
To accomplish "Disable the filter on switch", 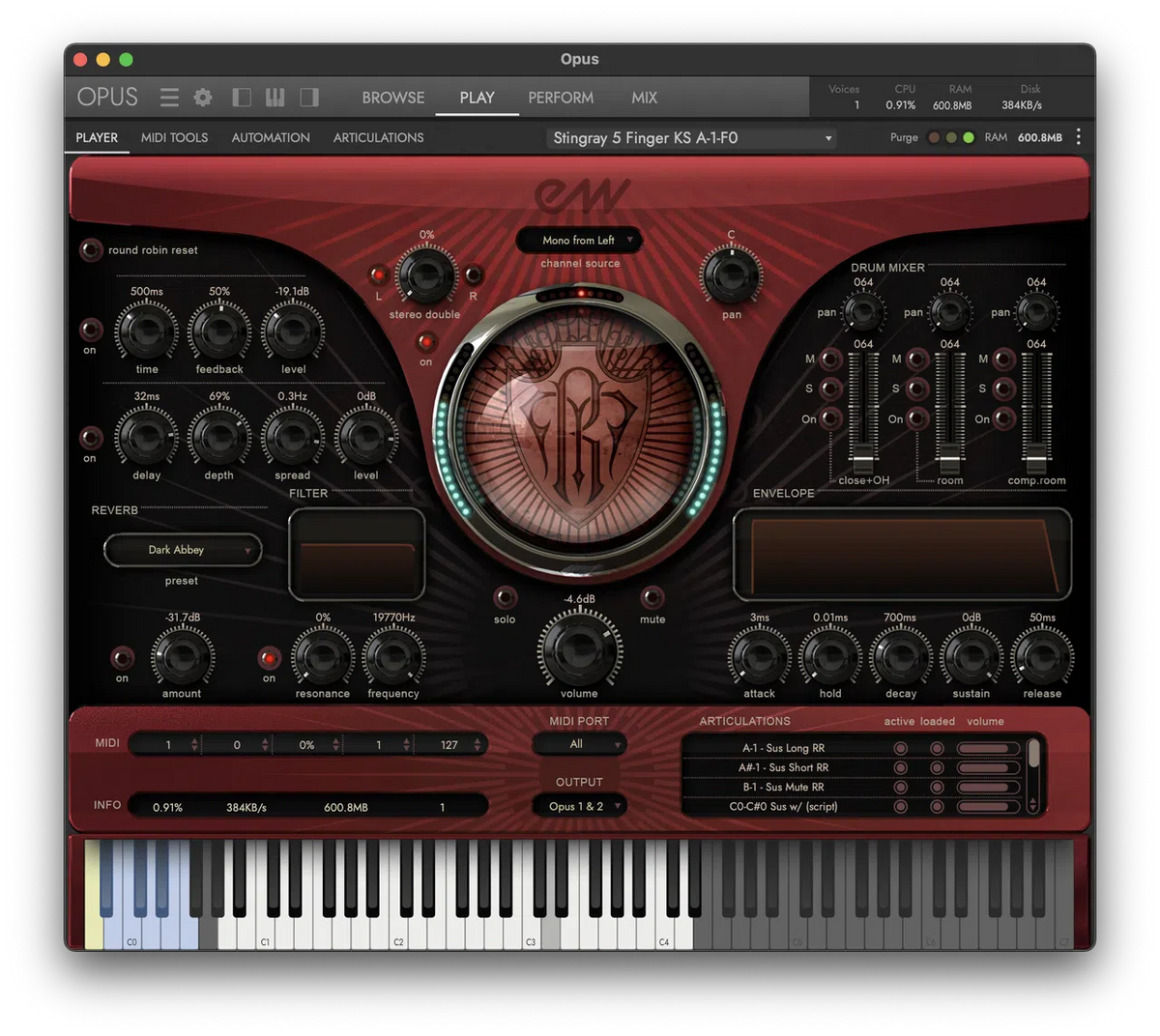I will [269, 658].
